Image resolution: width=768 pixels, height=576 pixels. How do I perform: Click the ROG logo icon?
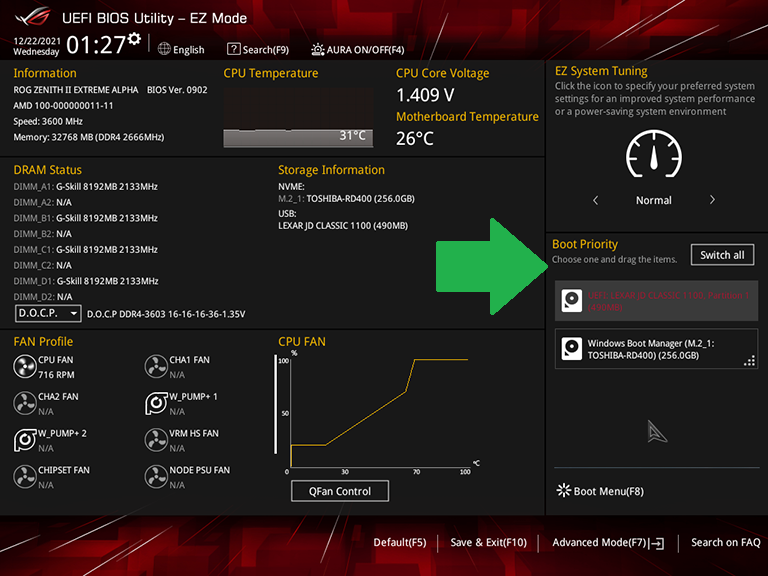point(32,17)
